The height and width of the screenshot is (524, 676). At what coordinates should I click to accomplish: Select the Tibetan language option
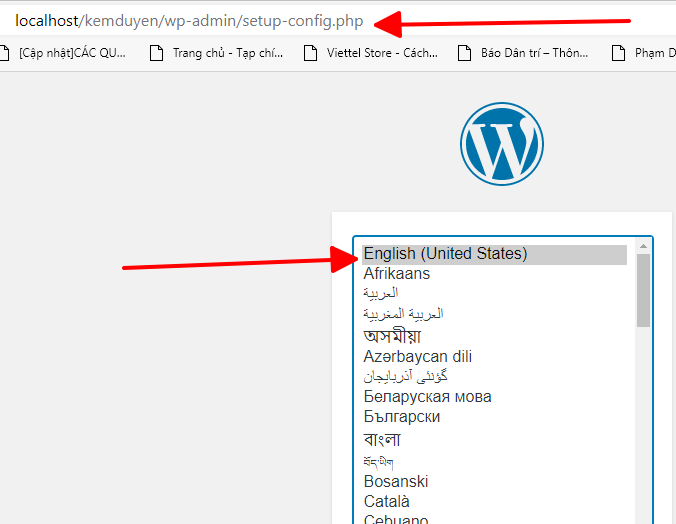[x=494, y=462]
